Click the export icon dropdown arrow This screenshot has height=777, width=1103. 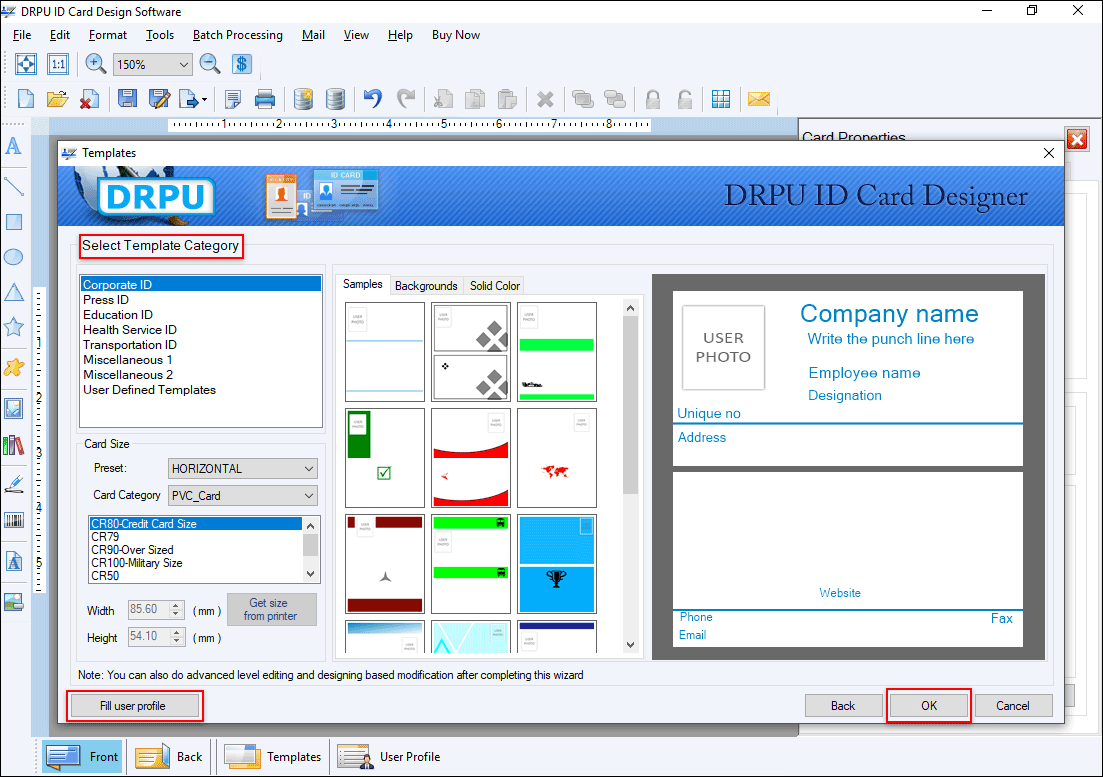[204, 100]
